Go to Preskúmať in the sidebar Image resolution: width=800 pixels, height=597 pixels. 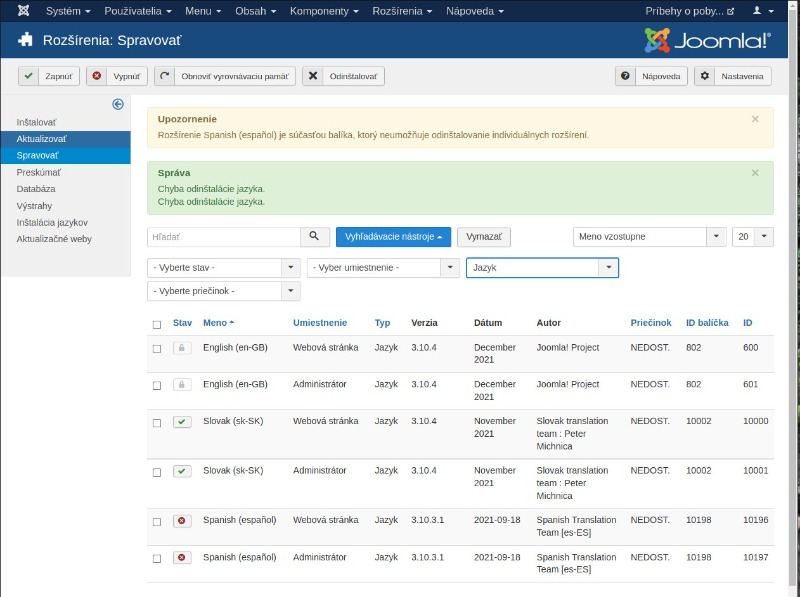38,172
